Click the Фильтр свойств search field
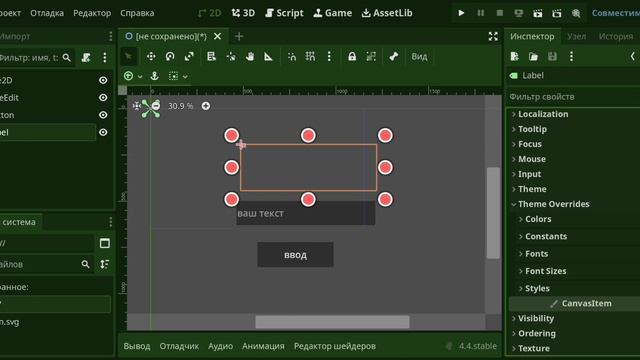The height and width of the screenshot is (360, 640). [x=573, y=97]
